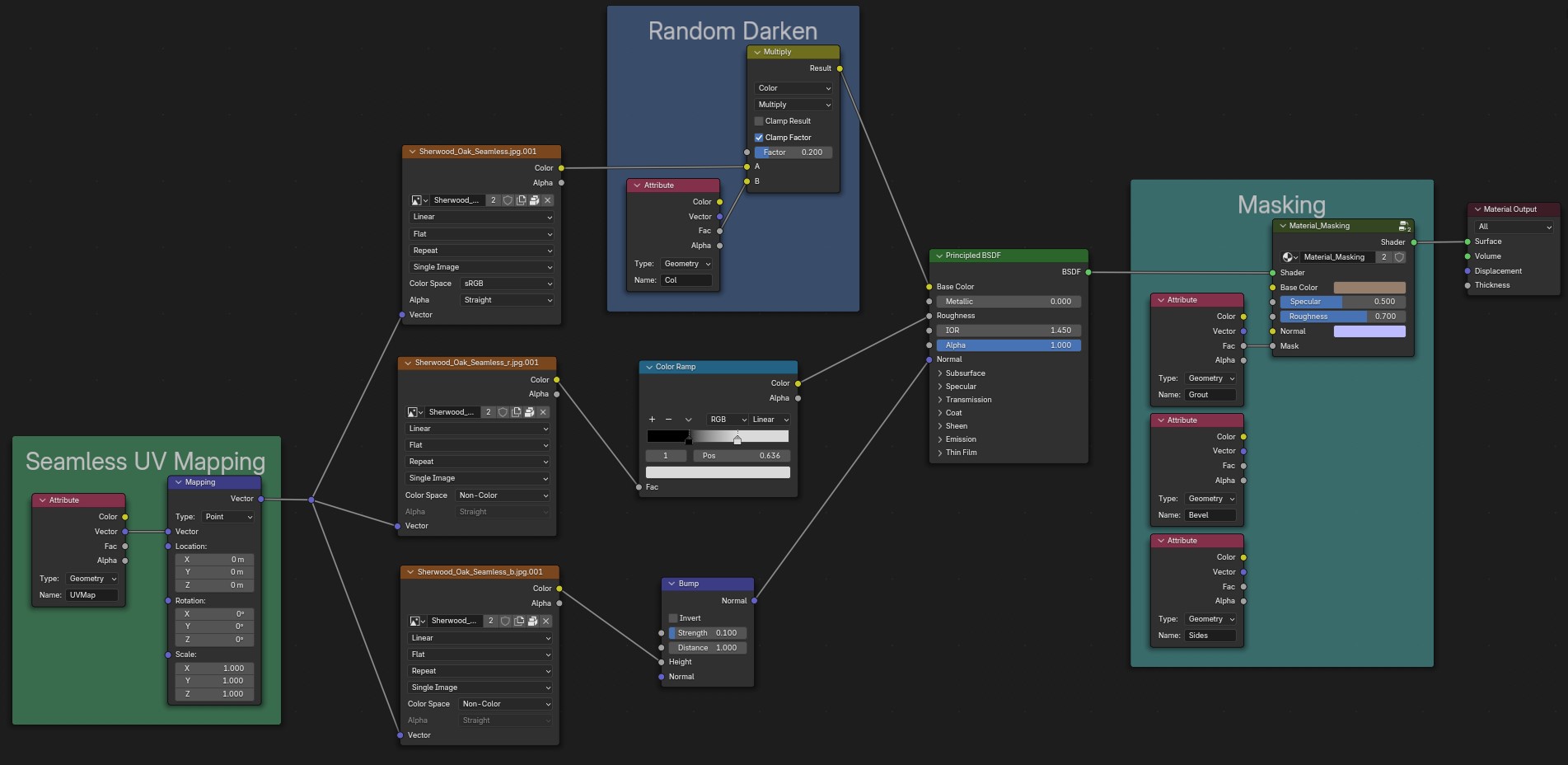
Task: Unlink image in Sherwood_Oak_Seamless_r.jpg.001 node
Action: (x=544, y=412)
